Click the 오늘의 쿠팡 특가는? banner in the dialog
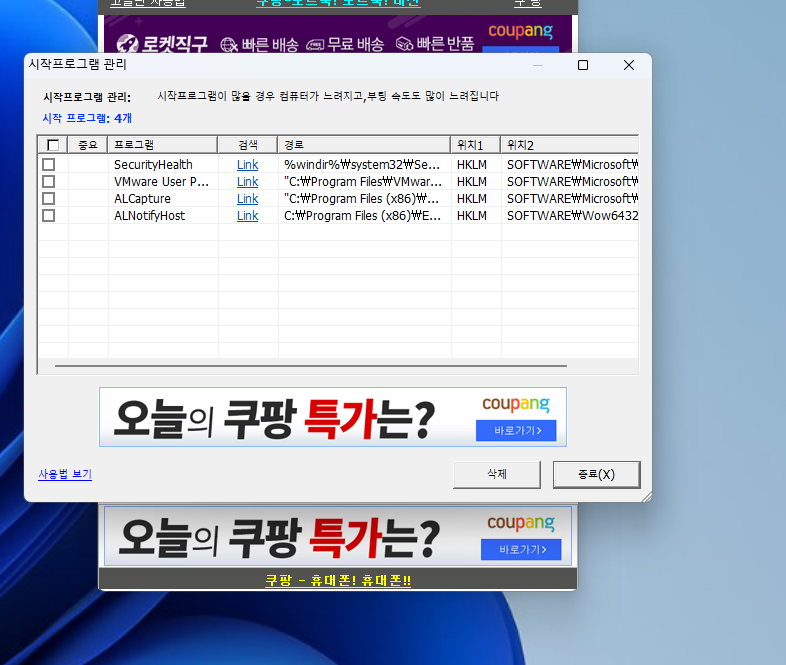Viewport: 786px width, 665px height. coord(333,417)
